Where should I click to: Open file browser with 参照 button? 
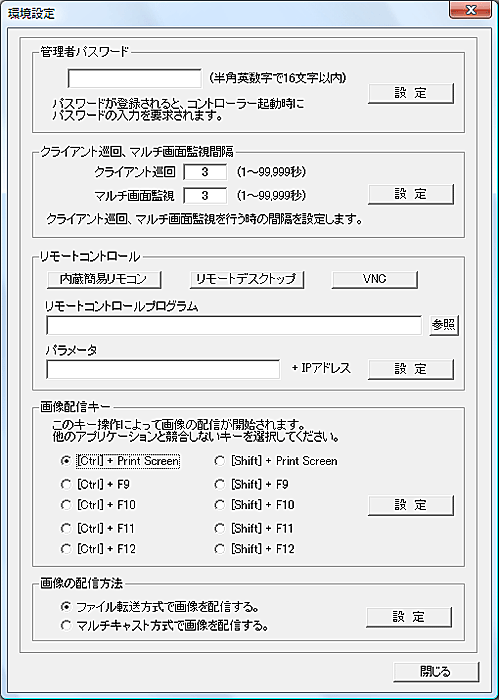(444, 325)
